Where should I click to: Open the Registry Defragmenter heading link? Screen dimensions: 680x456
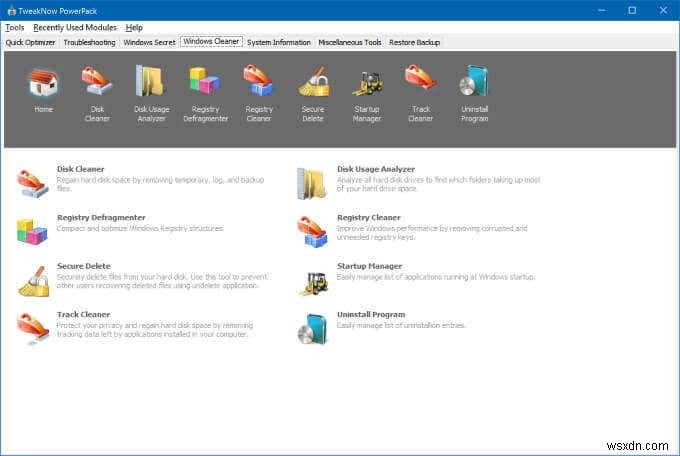(101, 217)
